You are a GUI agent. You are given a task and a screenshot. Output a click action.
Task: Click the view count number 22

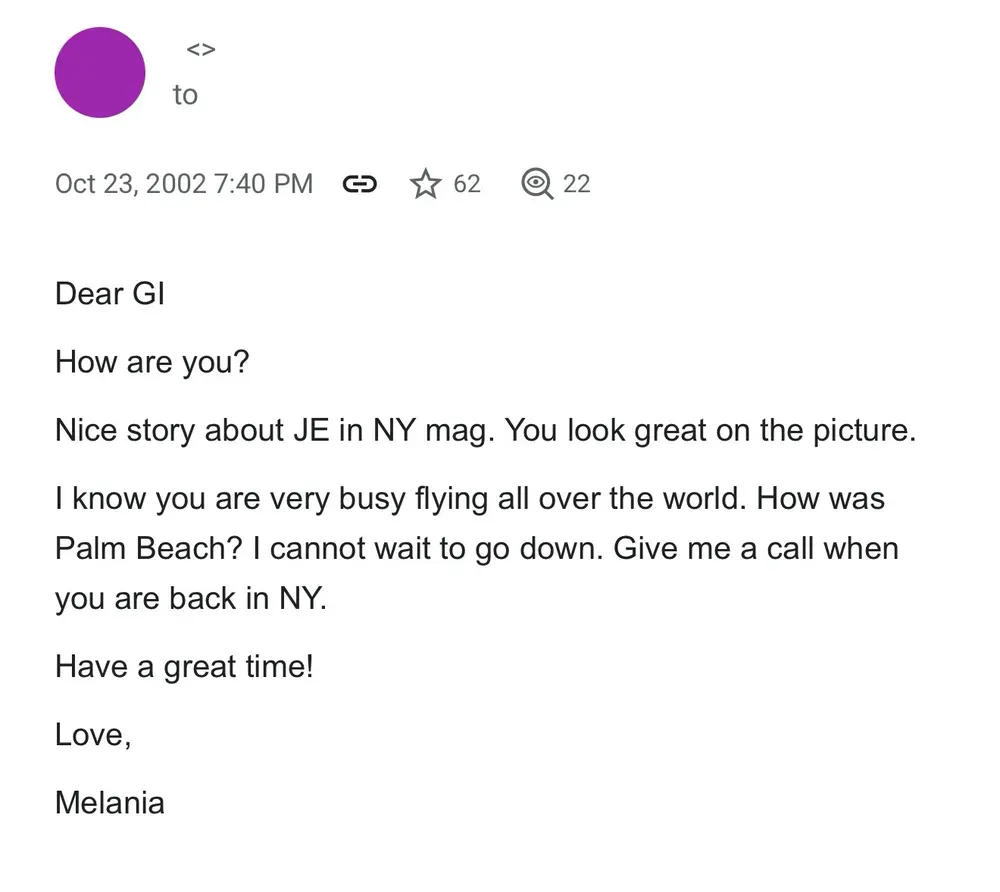pyautogui.click(x=577, y=184)
